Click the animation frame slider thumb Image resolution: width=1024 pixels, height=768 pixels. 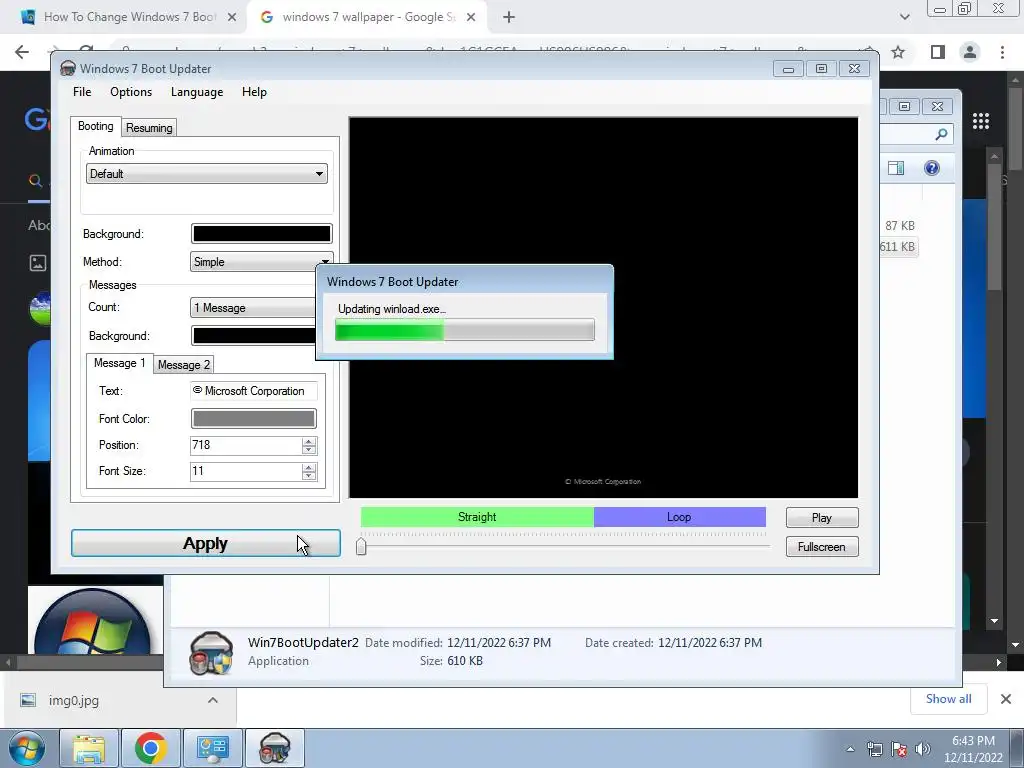pos(361,547)
